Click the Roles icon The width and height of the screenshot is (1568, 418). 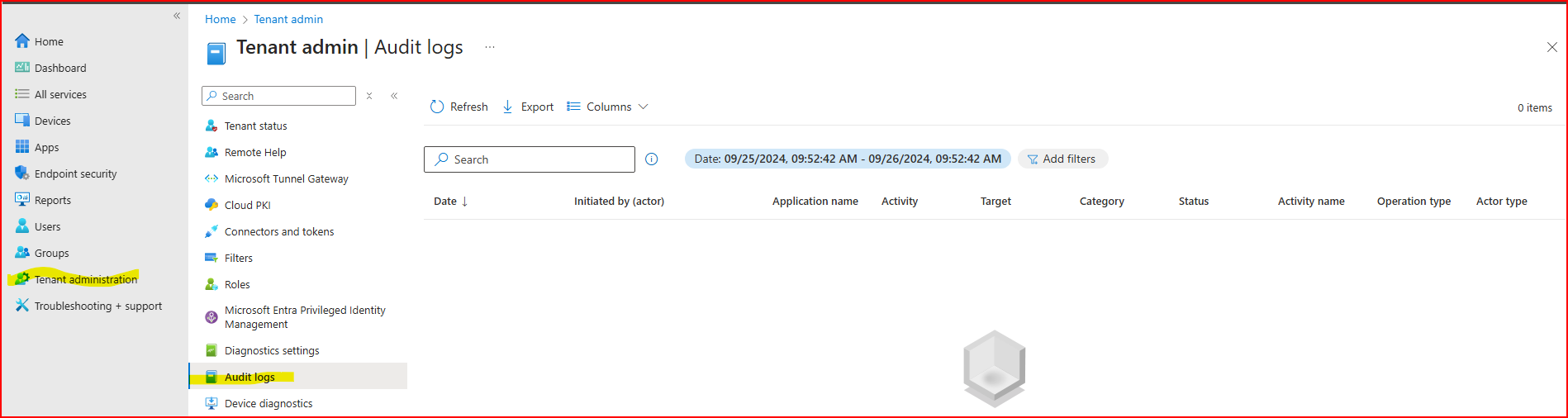(211, 284)
